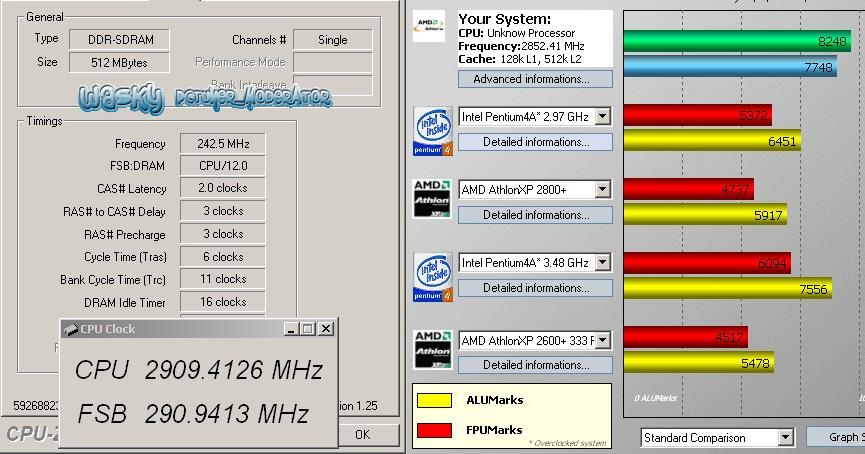Open Detailed informations for Pentium4A 3.48 GHz
Viewport: 865px width, 454px height.
click(x=535, y=287)
